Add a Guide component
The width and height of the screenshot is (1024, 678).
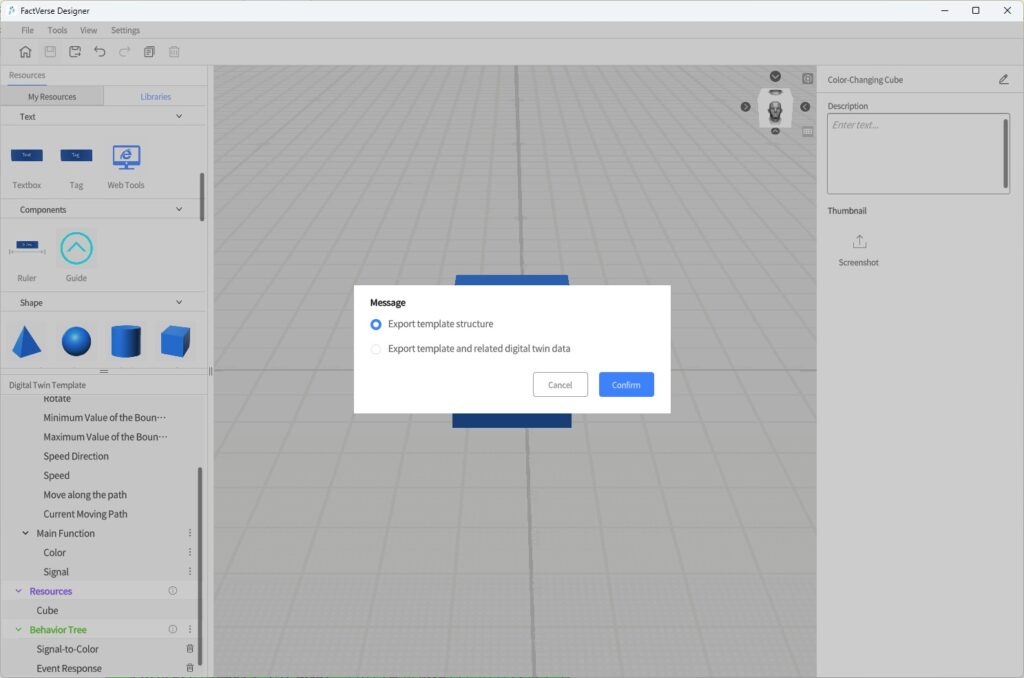[x=76, y=248]
